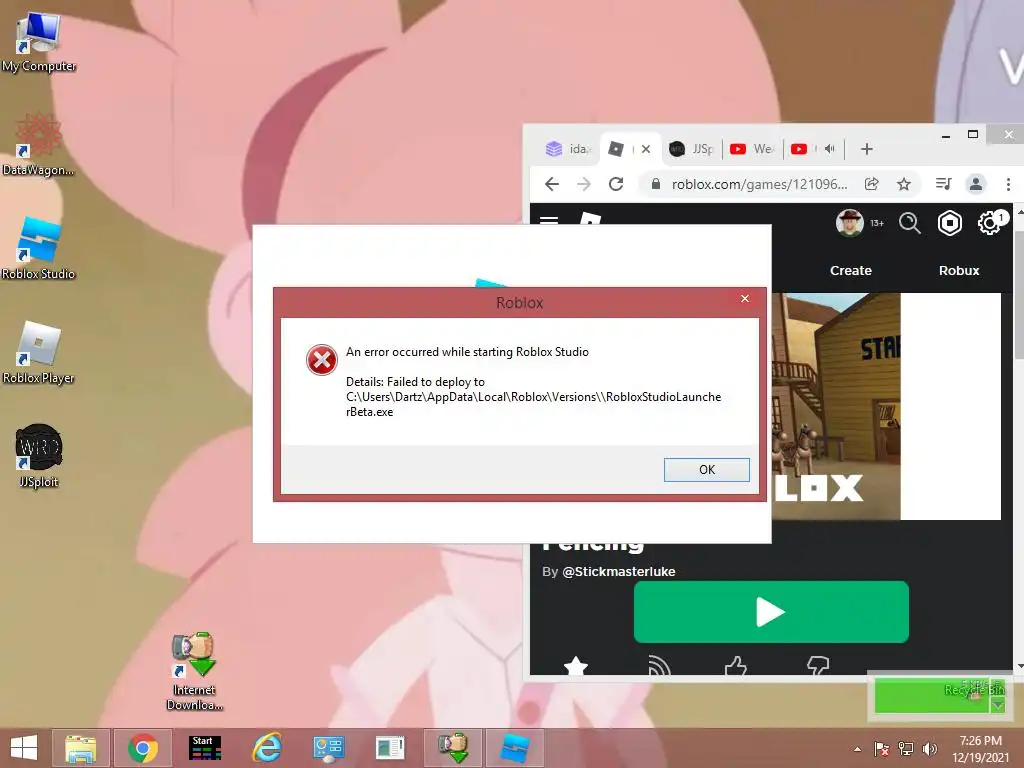Go forward in Chrome
This screenshot has width=1024, height=768.
584,184
